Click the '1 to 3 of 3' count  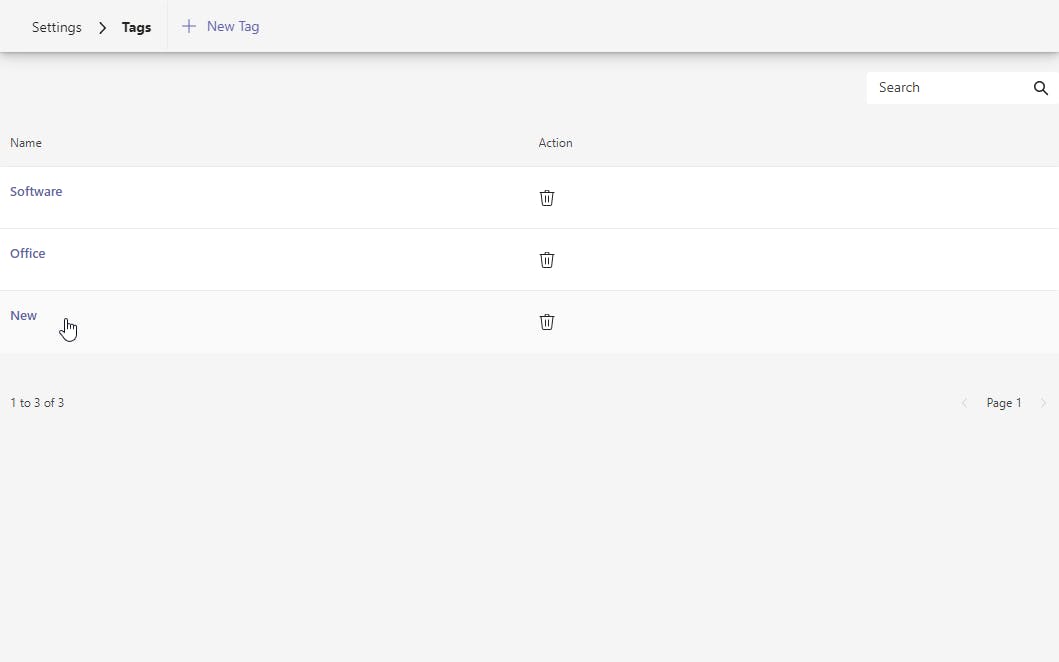pyautogui.click(x=37, y=403)
